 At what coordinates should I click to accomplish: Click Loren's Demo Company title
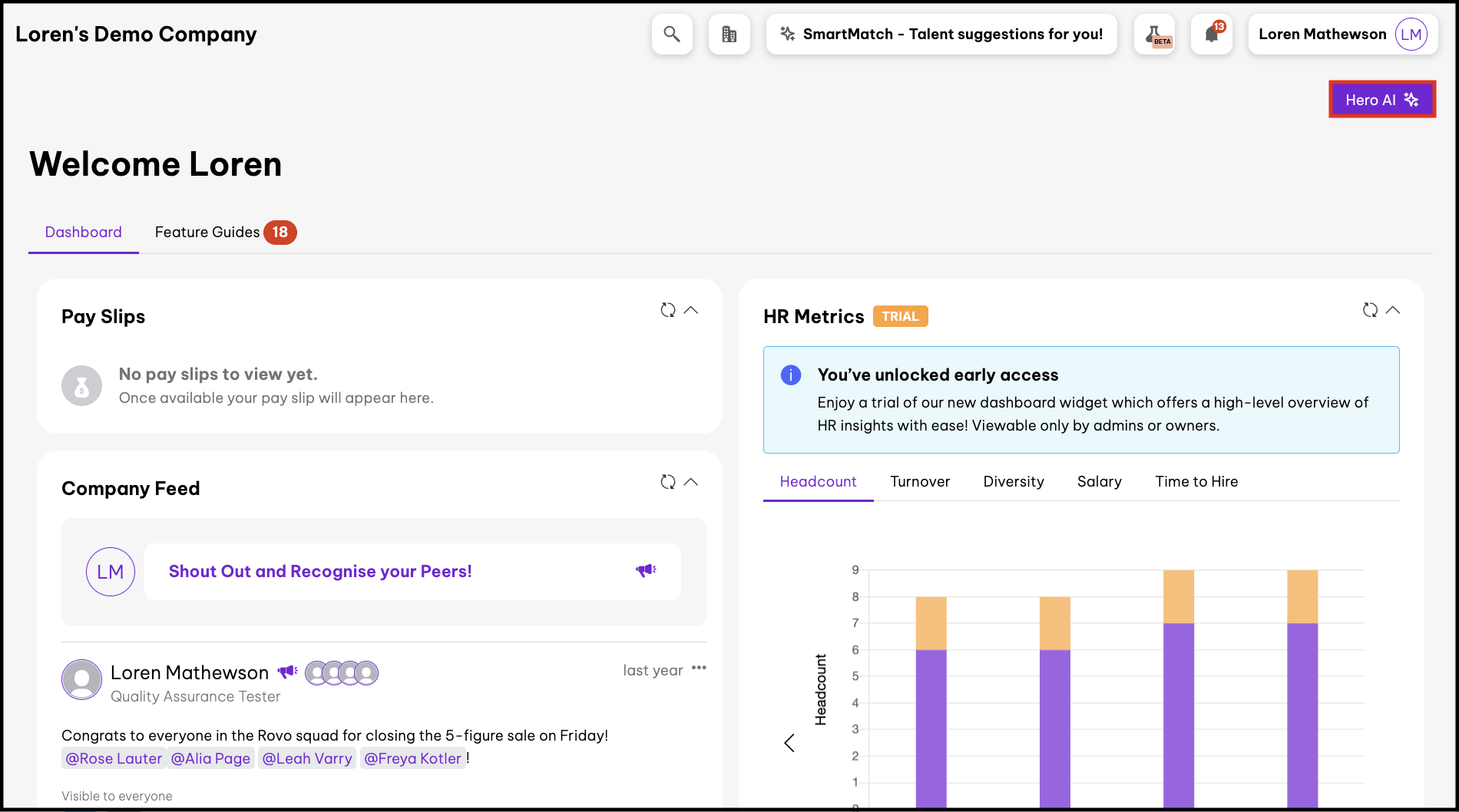pos(136,35)
